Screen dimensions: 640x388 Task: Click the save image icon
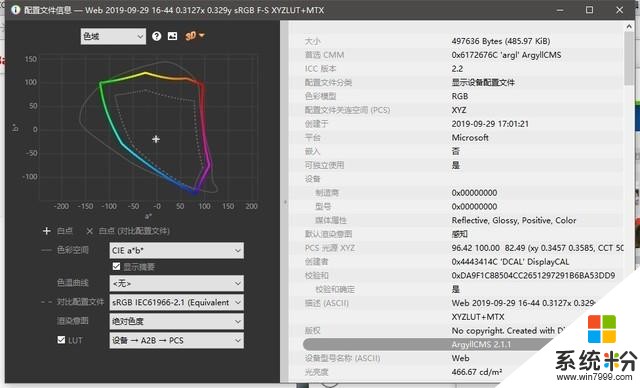173,36
